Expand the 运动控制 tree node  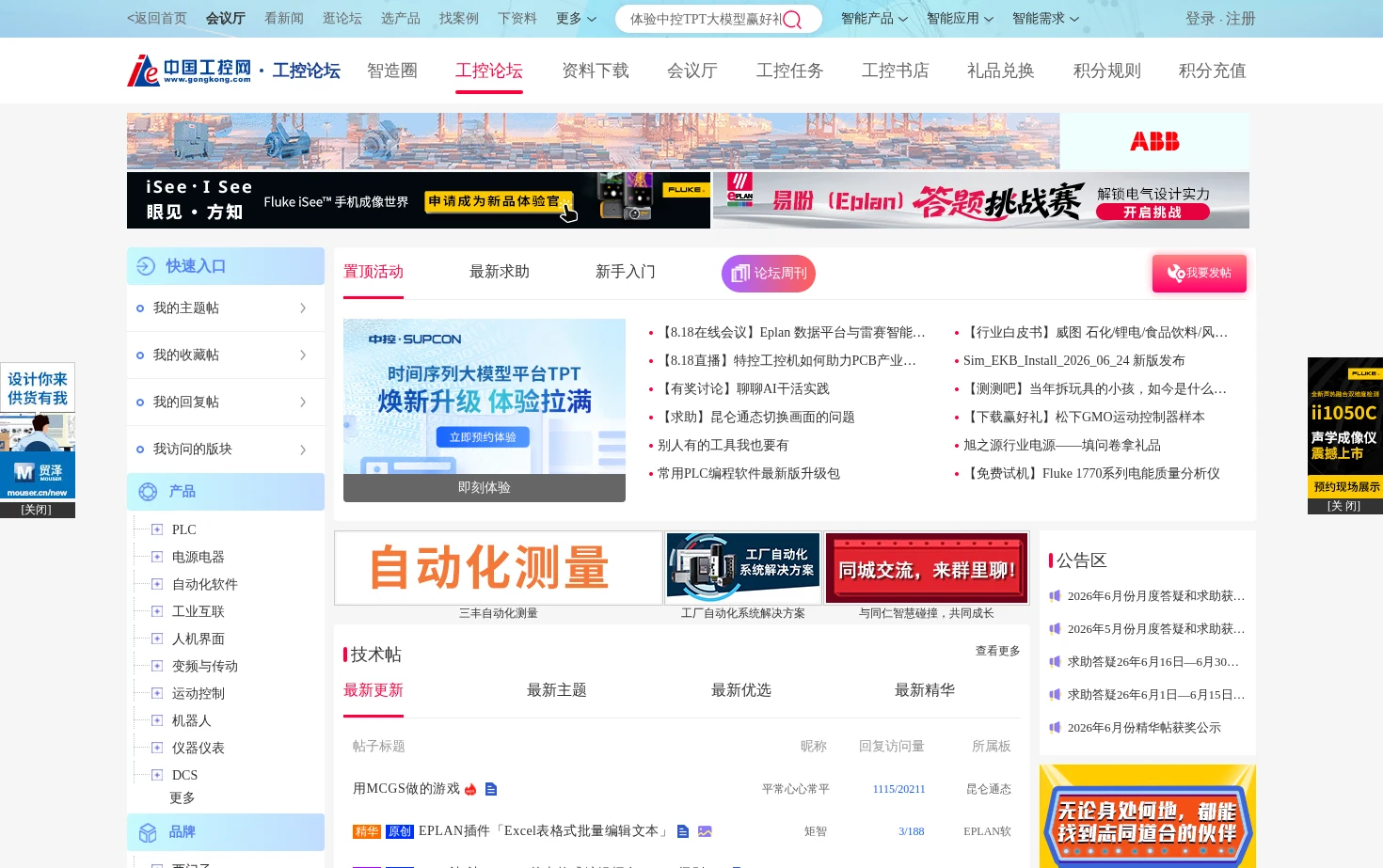tap(157, 693)
